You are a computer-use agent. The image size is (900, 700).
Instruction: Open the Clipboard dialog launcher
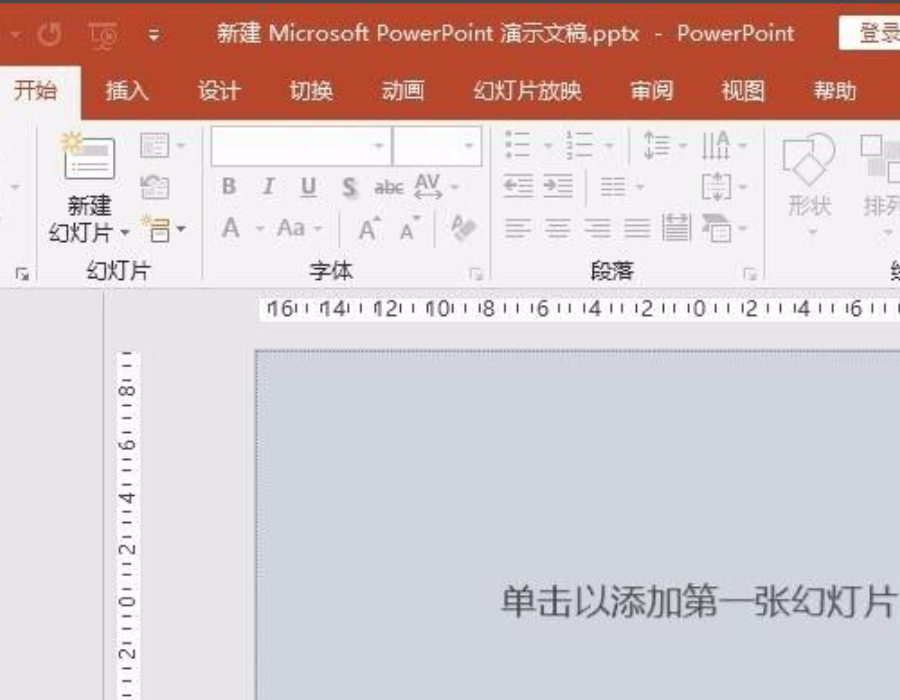click(x=22, y=274)
